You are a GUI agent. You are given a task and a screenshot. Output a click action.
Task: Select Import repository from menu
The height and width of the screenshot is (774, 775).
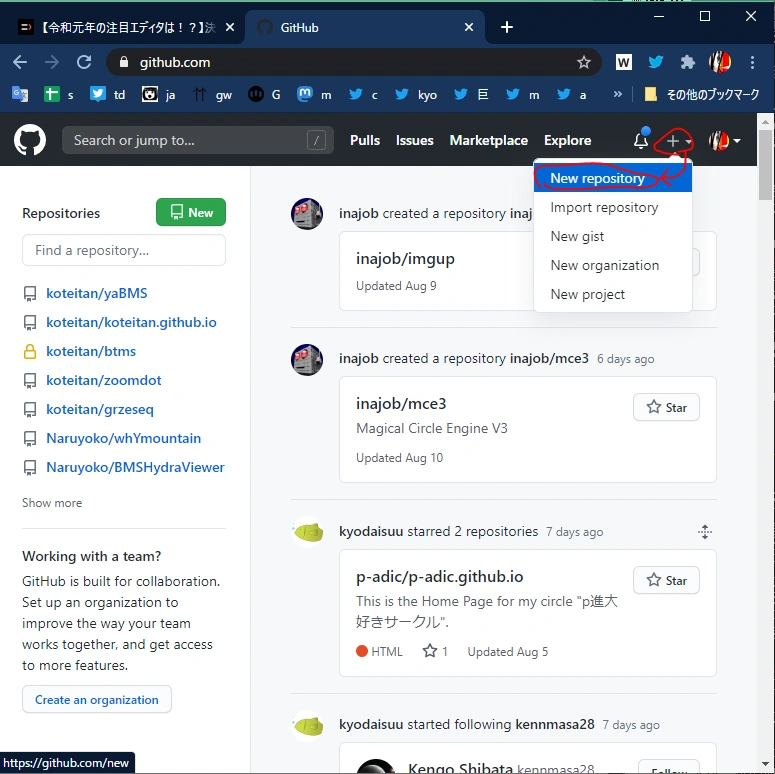(612, 207)
